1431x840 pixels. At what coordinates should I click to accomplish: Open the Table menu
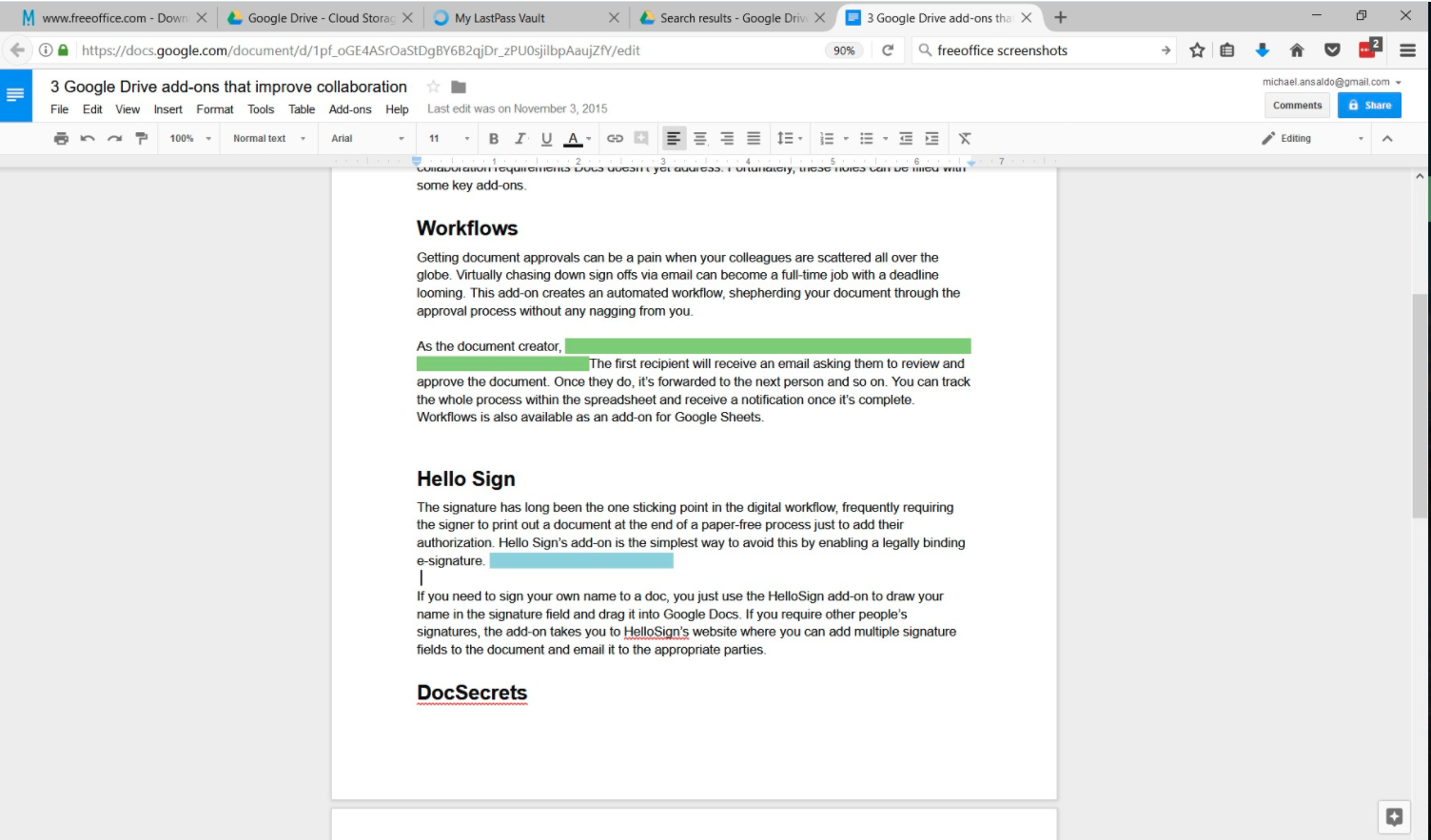coord(302,109)
